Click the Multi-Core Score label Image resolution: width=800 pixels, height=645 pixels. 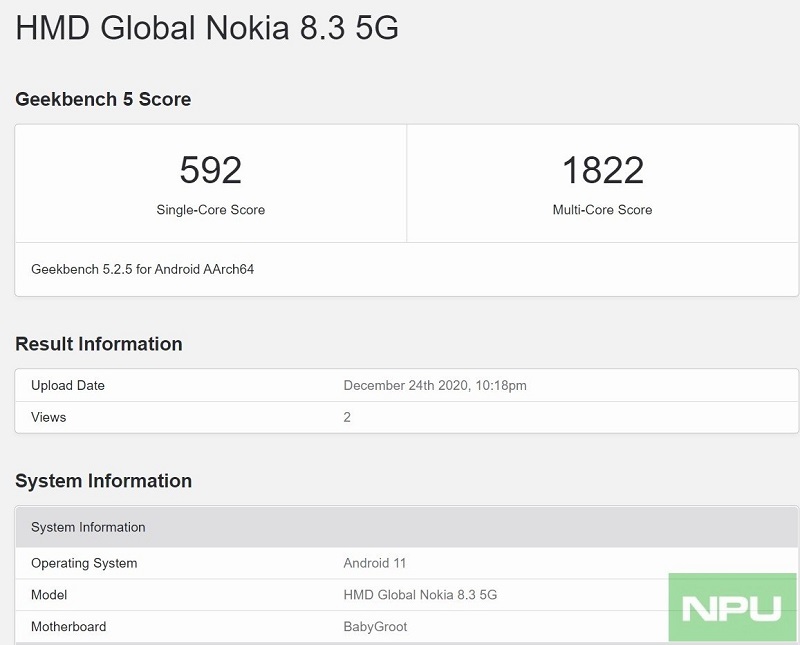(x=602, y=210)
